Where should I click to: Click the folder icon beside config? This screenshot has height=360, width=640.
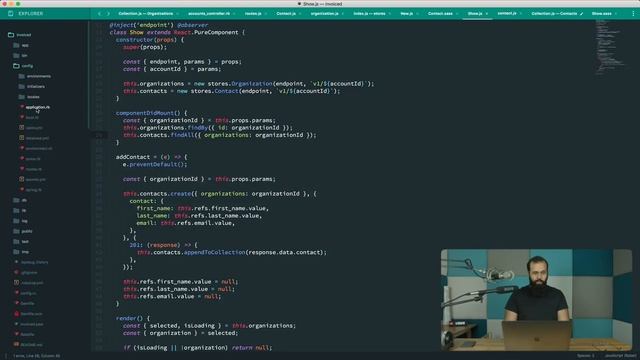[x=16, y=66]
